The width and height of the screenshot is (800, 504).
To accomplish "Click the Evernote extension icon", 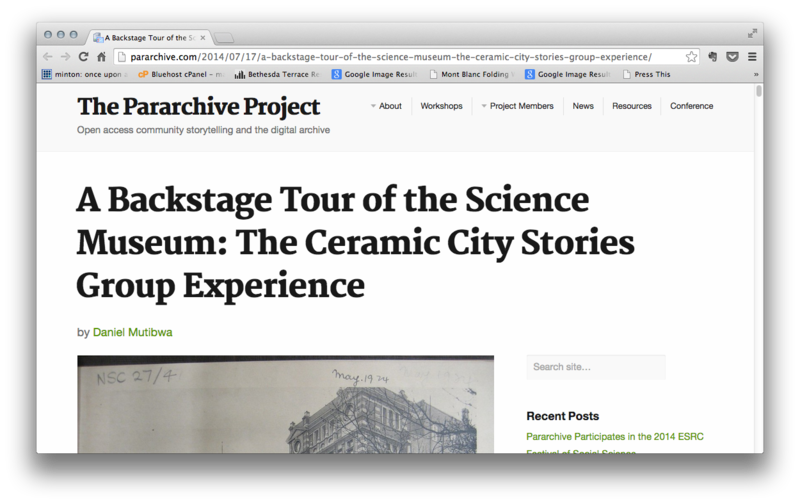I will pyautogui.click(x=714, y=57).
